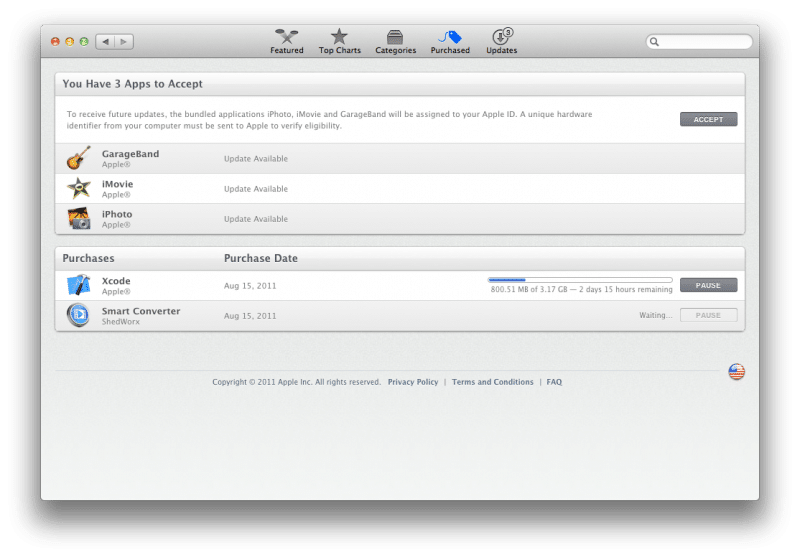Click Update Available beside iPhoto
The width and height of the screenshot is (800, 557).
[256, 219]
